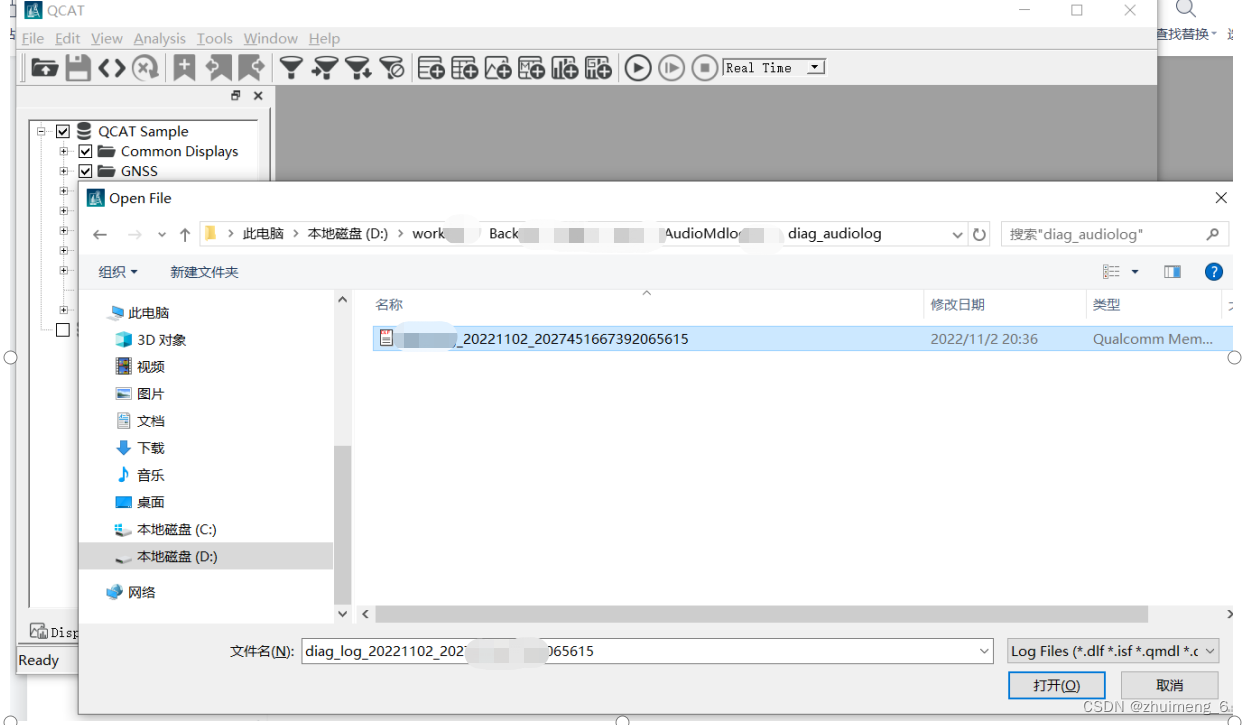The image size is (1243, 725).
Task: Click the previous bookmark icon with left arrow
Action: (217, 68)
